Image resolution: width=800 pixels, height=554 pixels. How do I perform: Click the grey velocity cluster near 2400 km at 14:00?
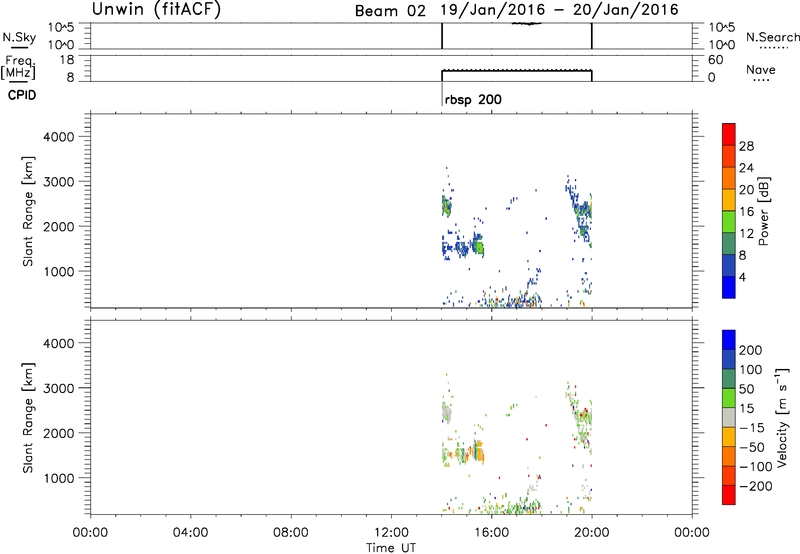coord(446,413)
